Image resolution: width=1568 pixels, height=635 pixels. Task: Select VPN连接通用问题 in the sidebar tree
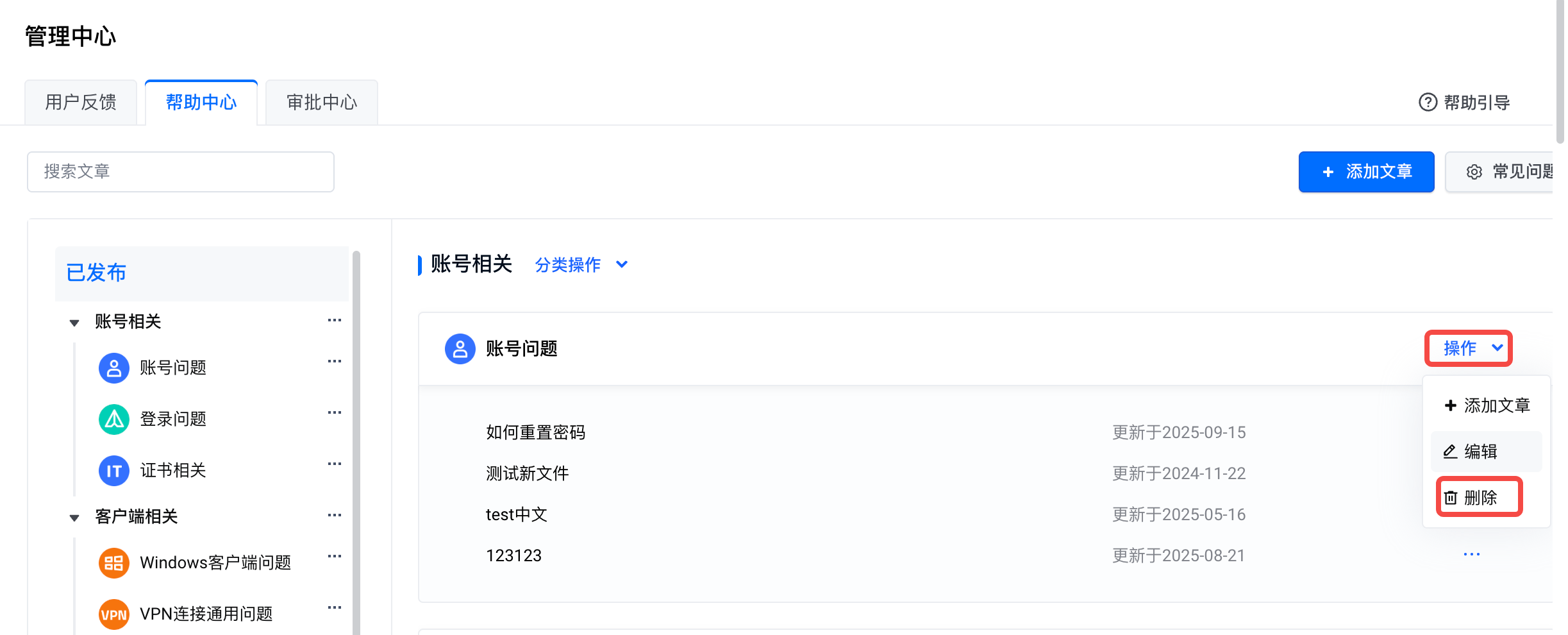pos(206,614)
